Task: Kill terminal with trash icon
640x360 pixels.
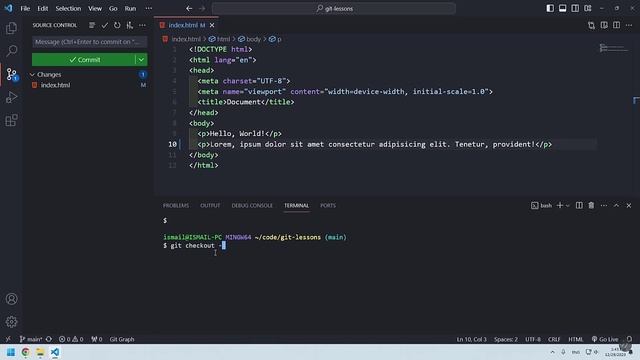Action: [x=591, y=206]
